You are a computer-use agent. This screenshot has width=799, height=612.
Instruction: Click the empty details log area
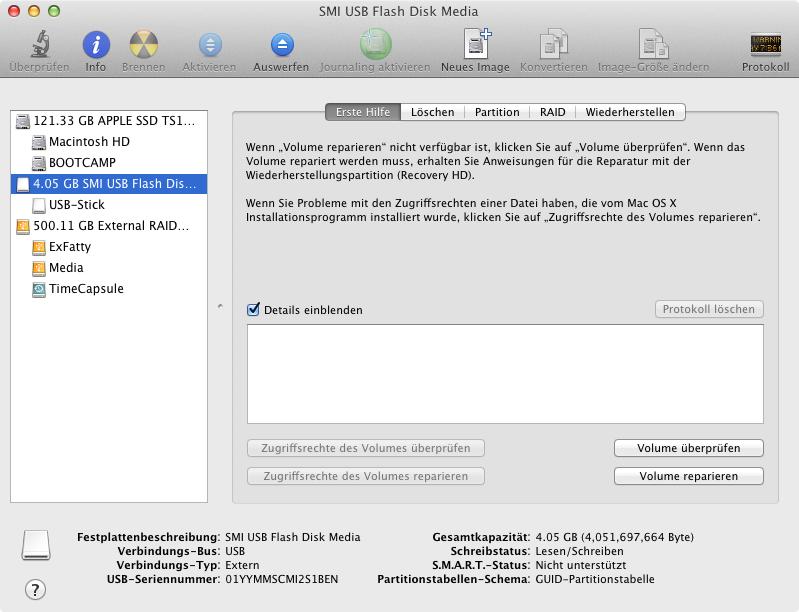click(x=505, y=374)
